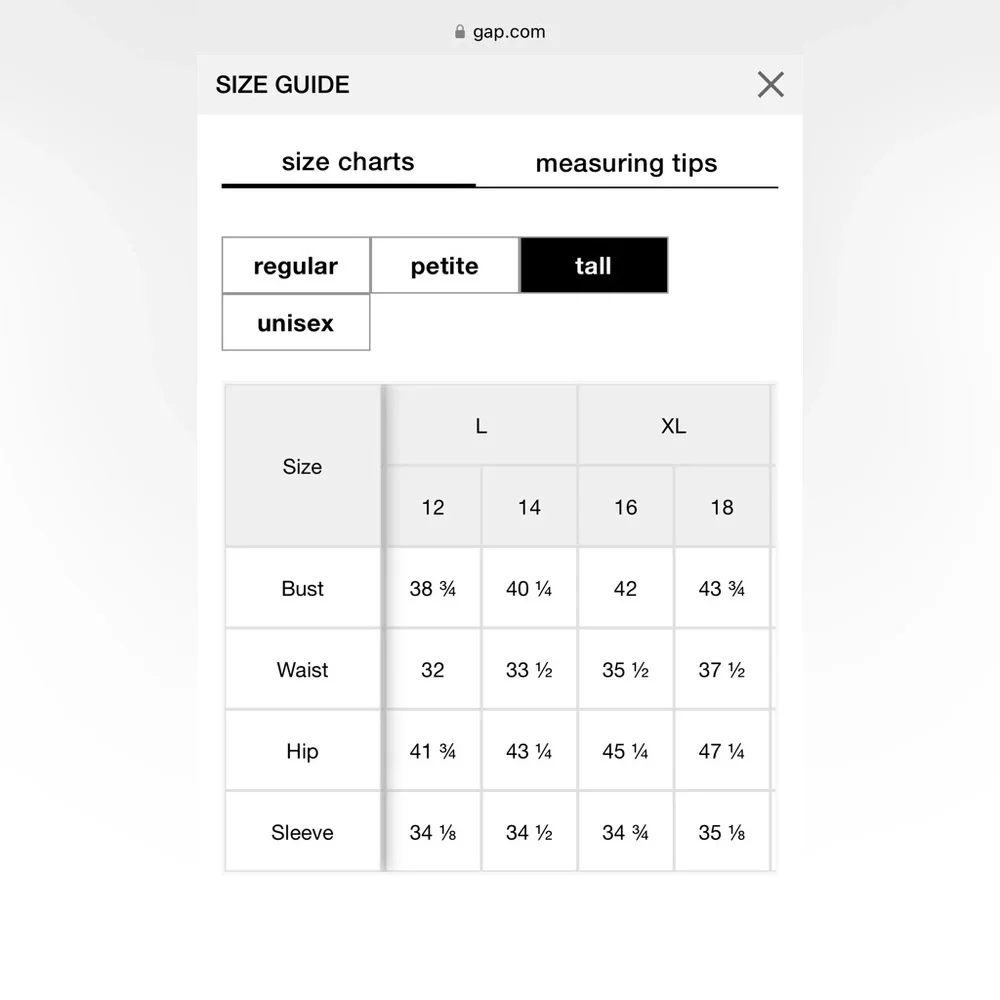Viewport: 1000px width, 1000px height.
Task: Click the XL size column header
Action: (x=674, y=425)
